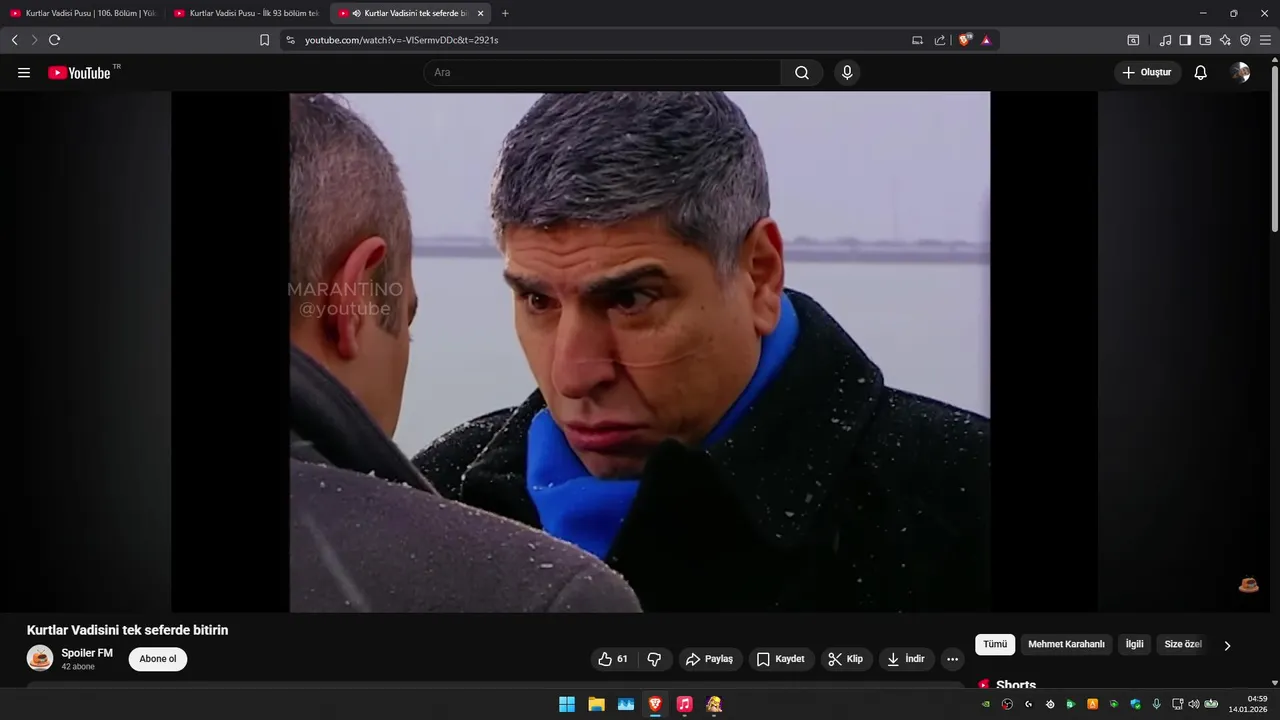Click the Kurtlar Vadisini tek seferde bitirin title
This screenshot has width=1280, height=720.
coord(127,630)
